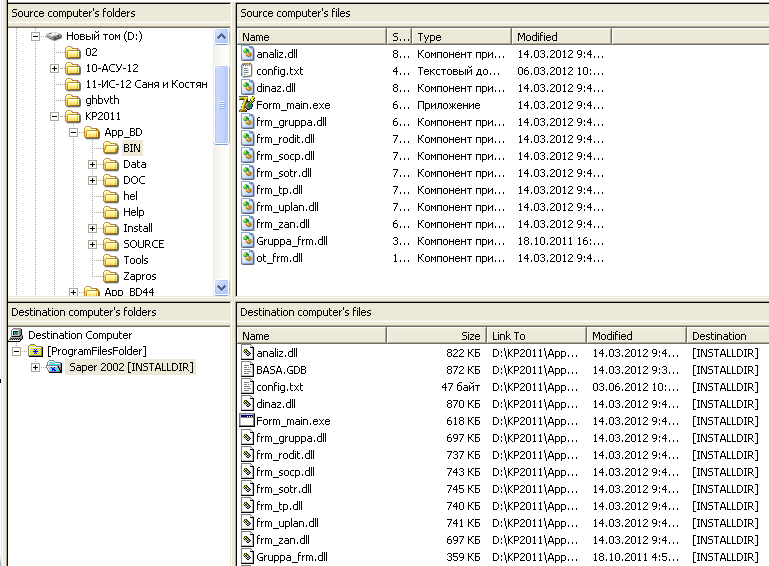The height and width of the screenshot is (566, 769).
Task: Click source folder tree scrollbar thumb
Action: tap(222, 105)
